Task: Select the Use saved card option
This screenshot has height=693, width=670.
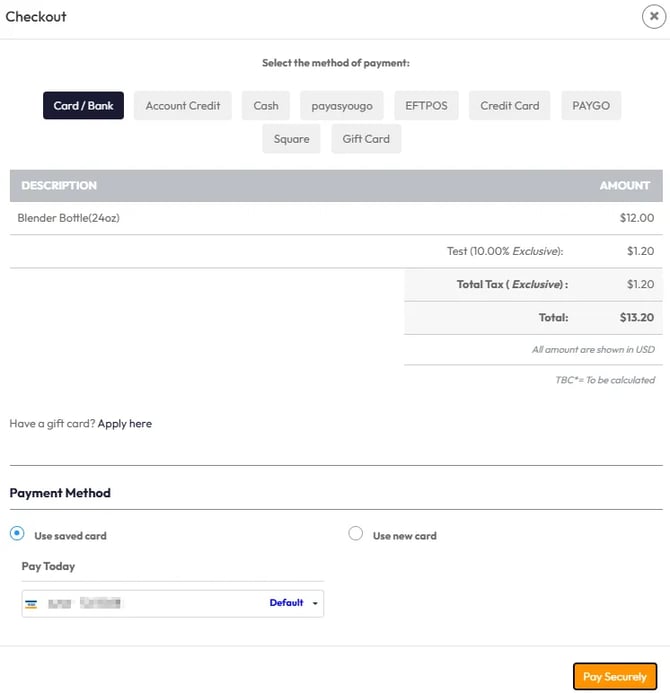Action: pos(17,534)
